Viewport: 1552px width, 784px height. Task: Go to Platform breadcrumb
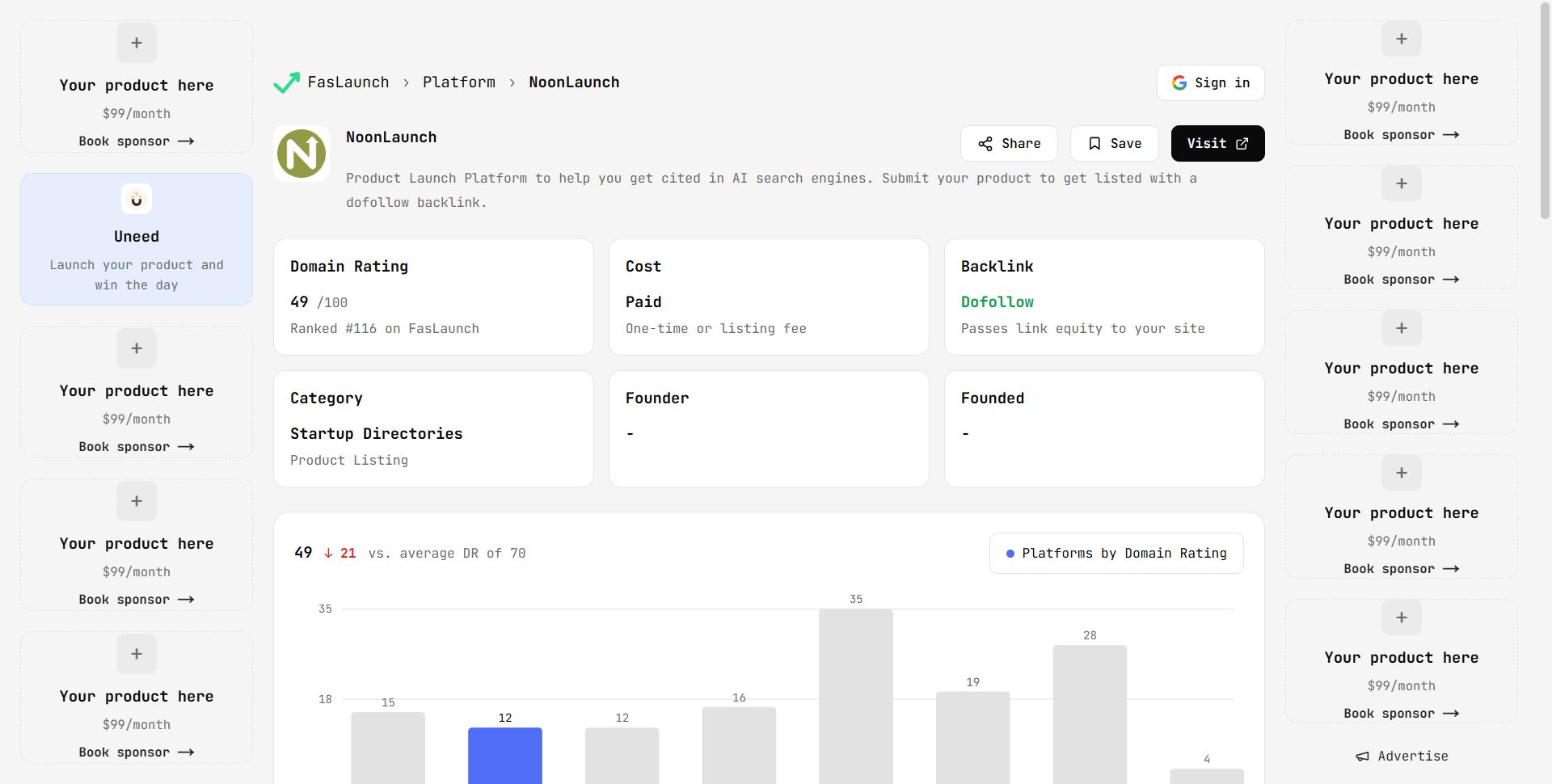(x=459, y=82)
